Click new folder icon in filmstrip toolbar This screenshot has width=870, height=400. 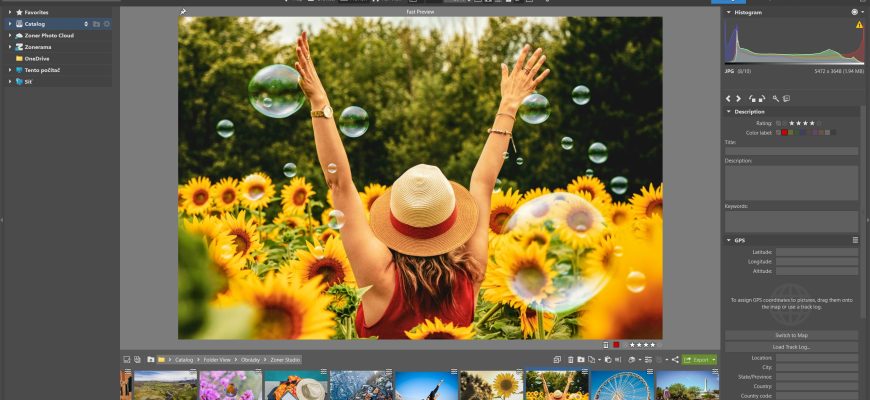[x=581, y=360]
